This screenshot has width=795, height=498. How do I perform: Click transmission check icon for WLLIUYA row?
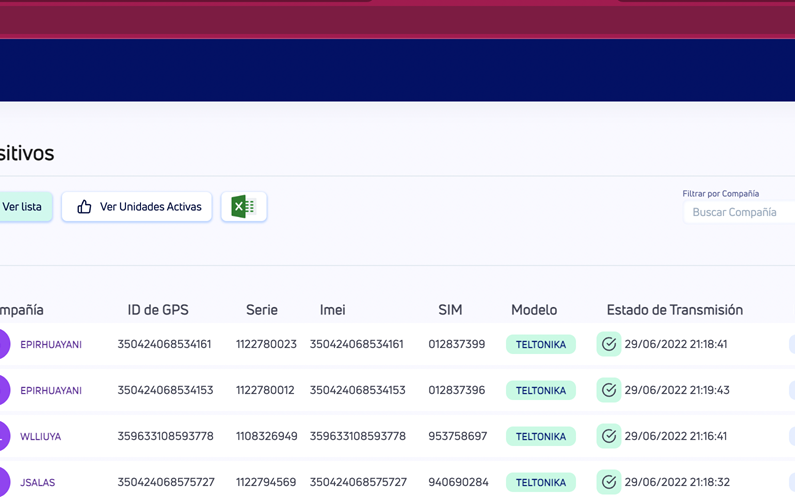point(609,436)
